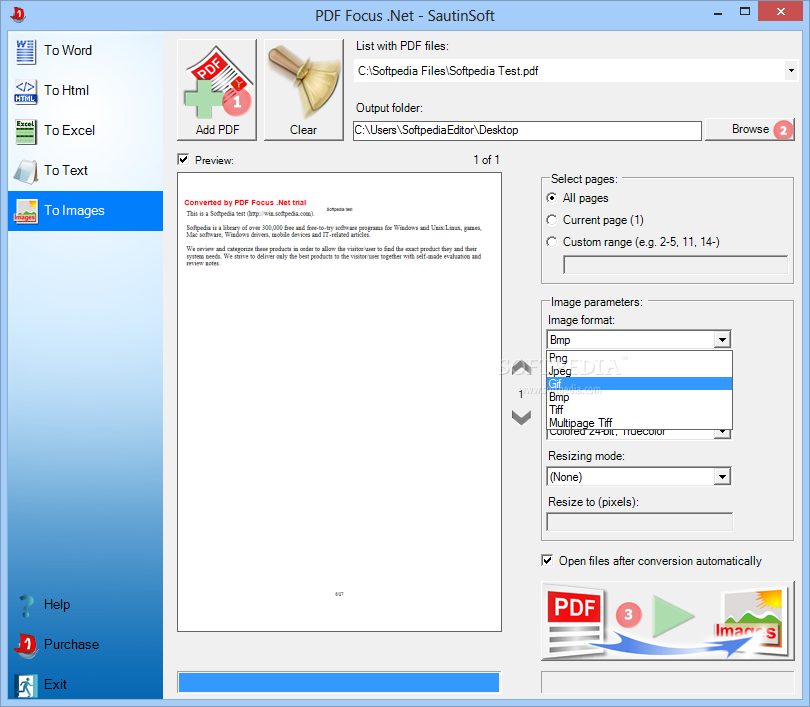Screen dimensions: 810x707
Task: Exit the application via sidebar
Action: (85, 685)
